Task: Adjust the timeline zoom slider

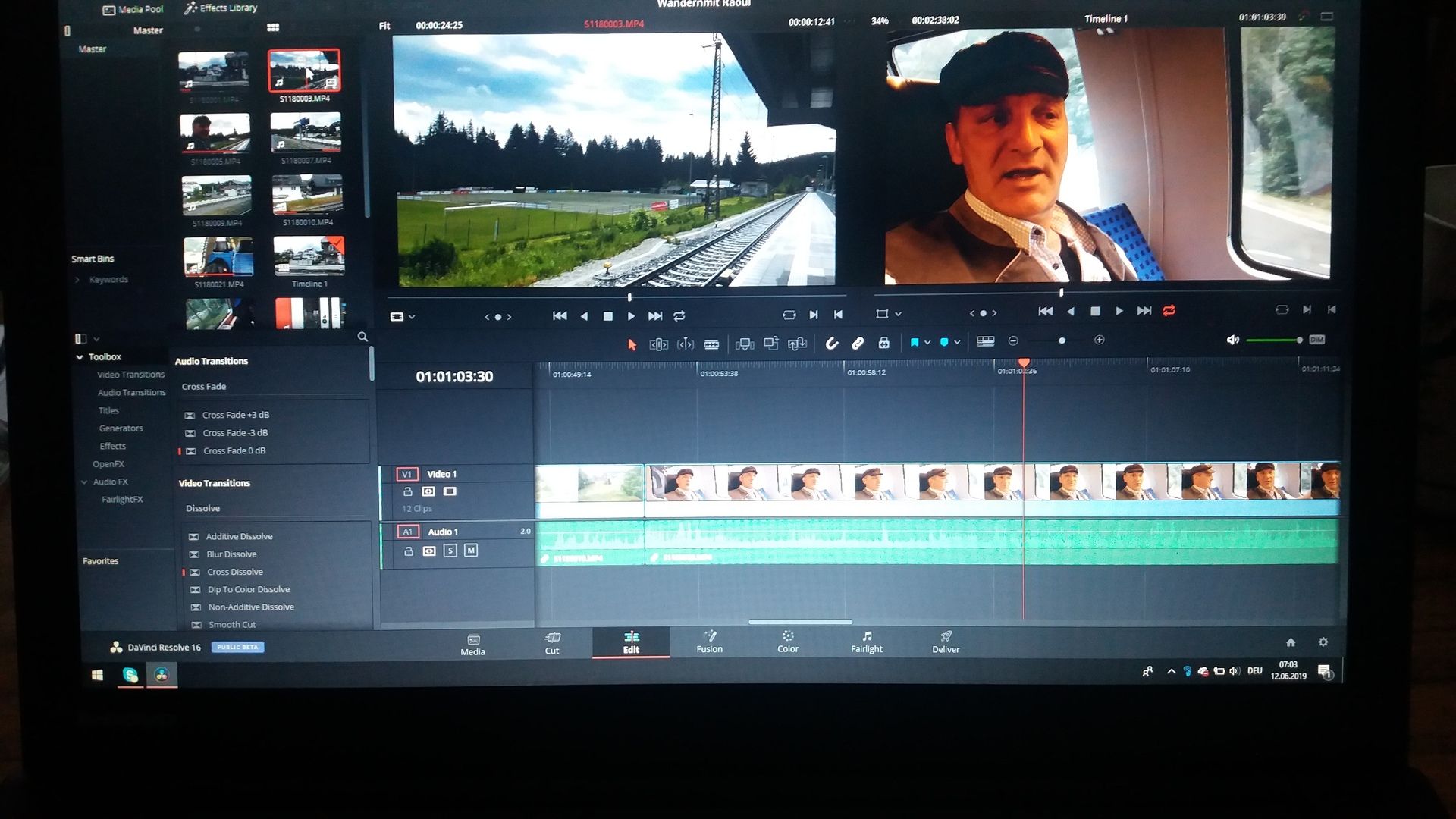Action: 1062,341
